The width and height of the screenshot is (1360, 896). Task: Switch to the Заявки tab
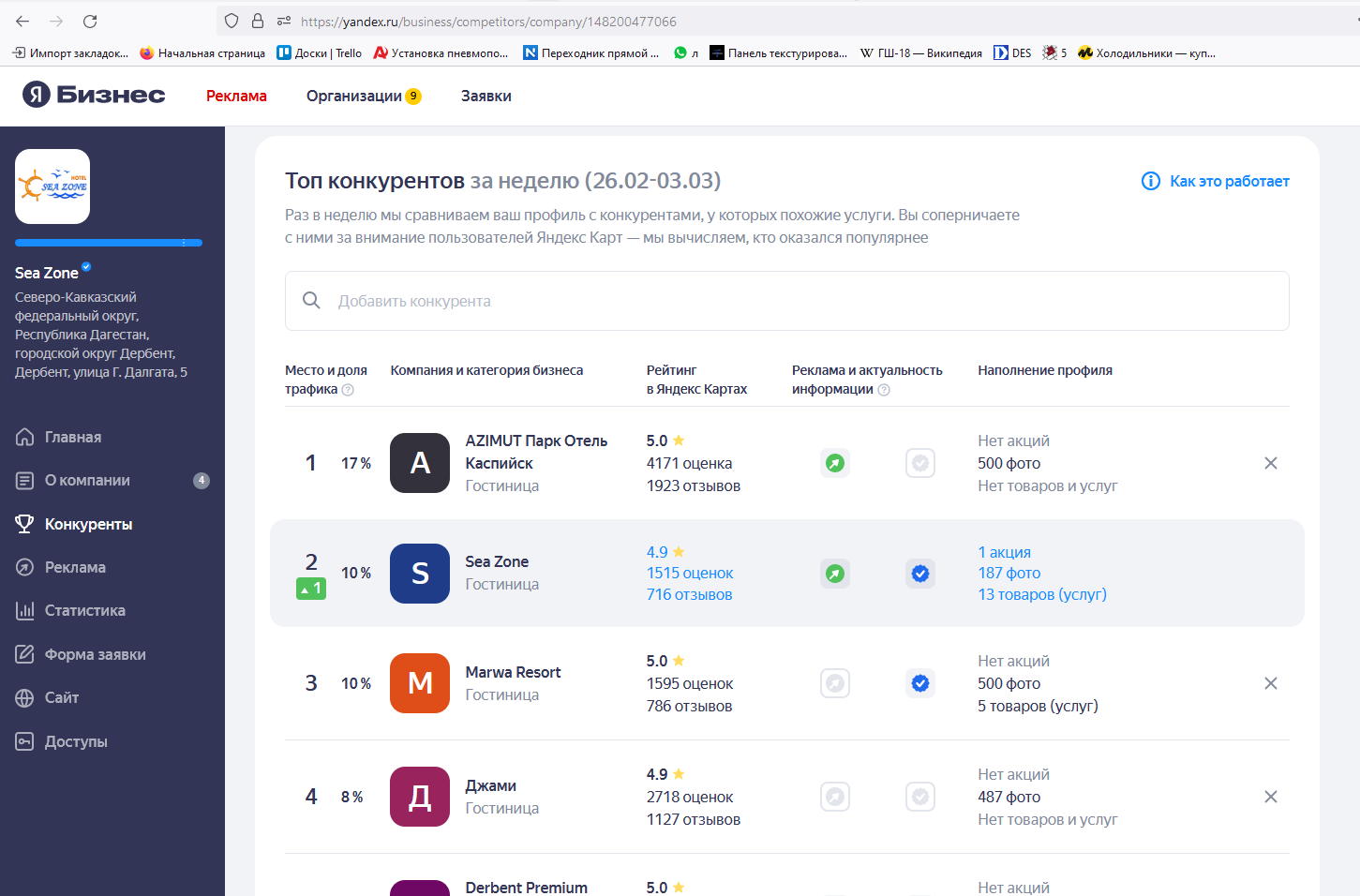tap(486, 96)
